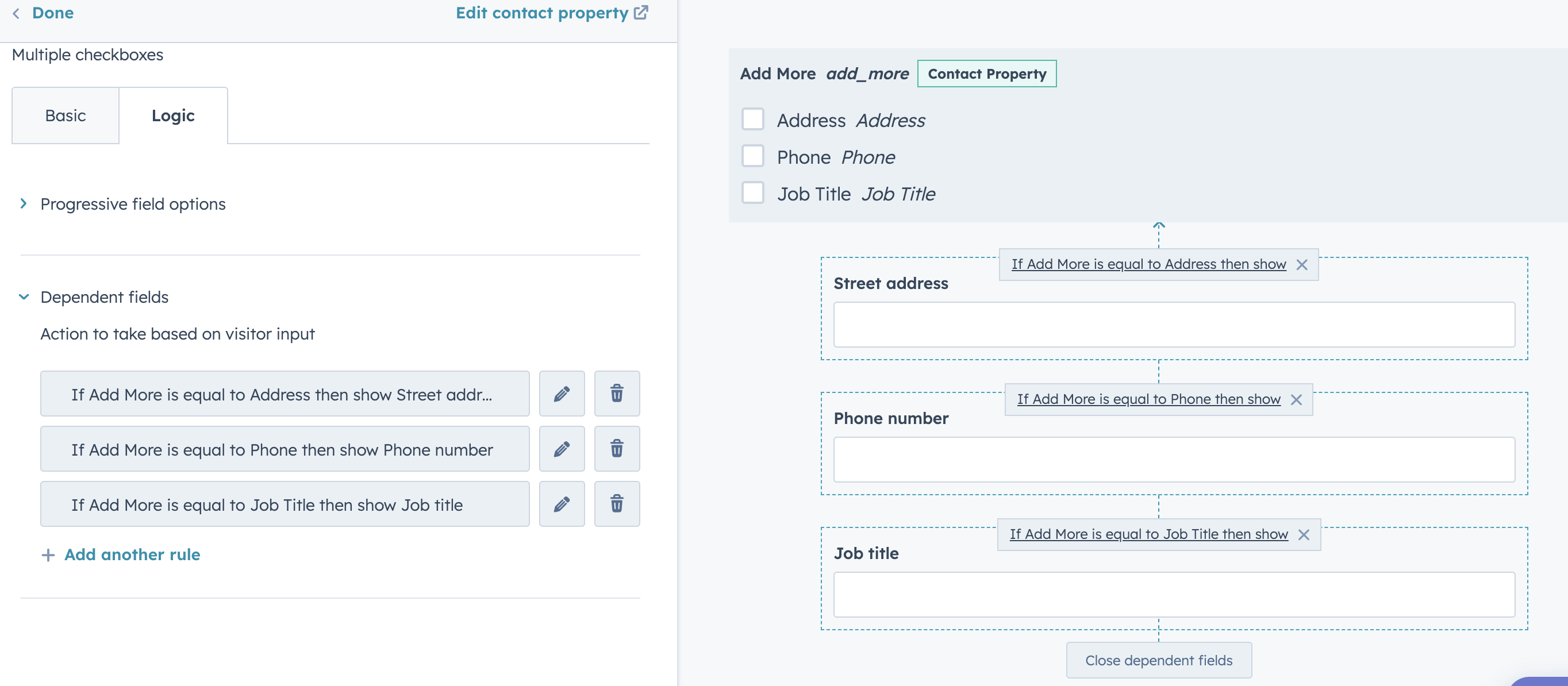
Task: Expand Progressive field options
Action: click(x=23, y=204)
